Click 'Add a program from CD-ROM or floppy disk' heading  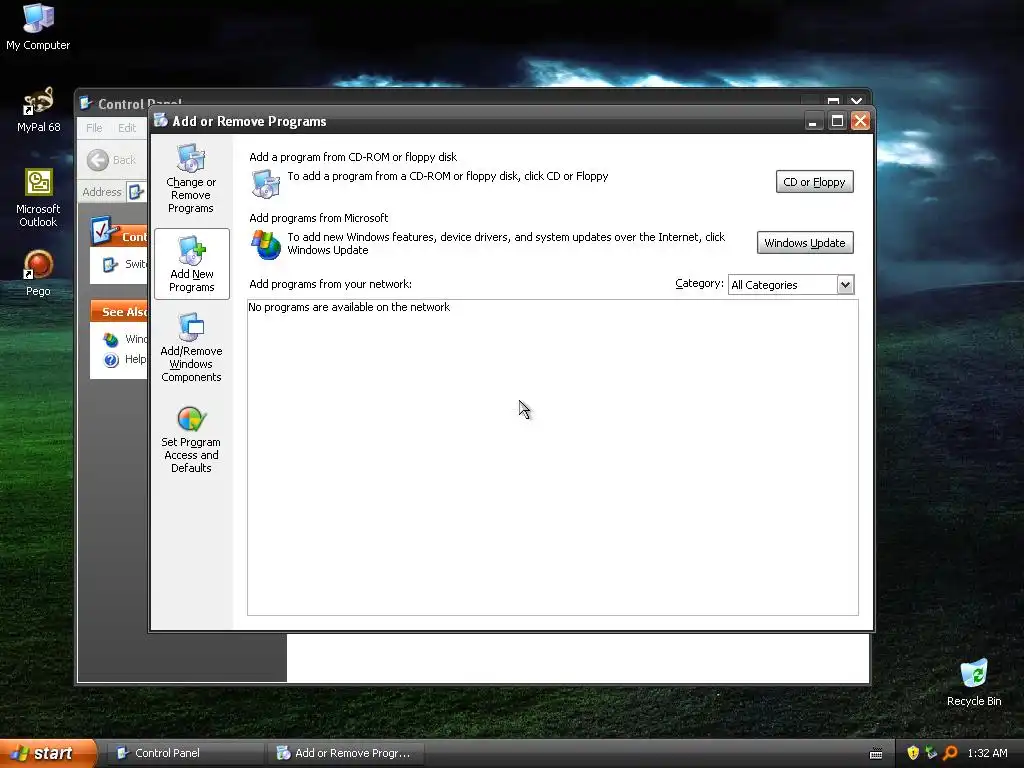pyautogui.click(x=353, y=157)
